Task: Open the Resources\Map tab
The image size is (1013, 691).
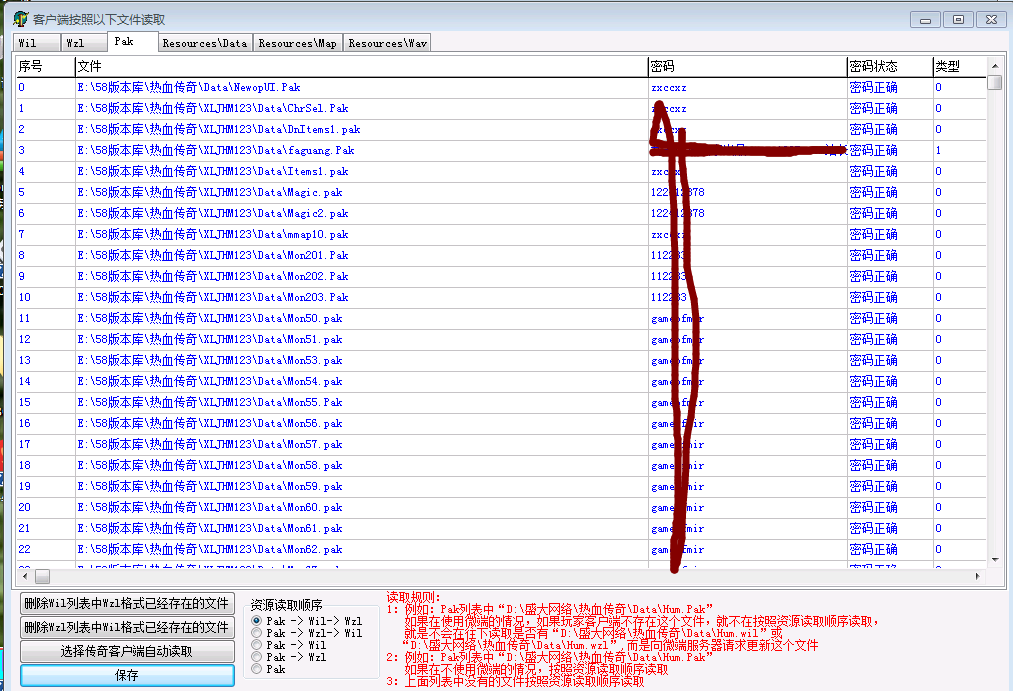Action: (298, 43)
